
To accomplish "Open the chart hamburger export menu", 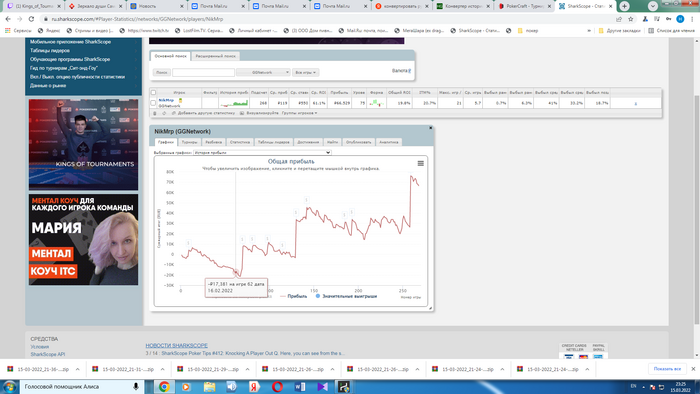I will 421,163.
